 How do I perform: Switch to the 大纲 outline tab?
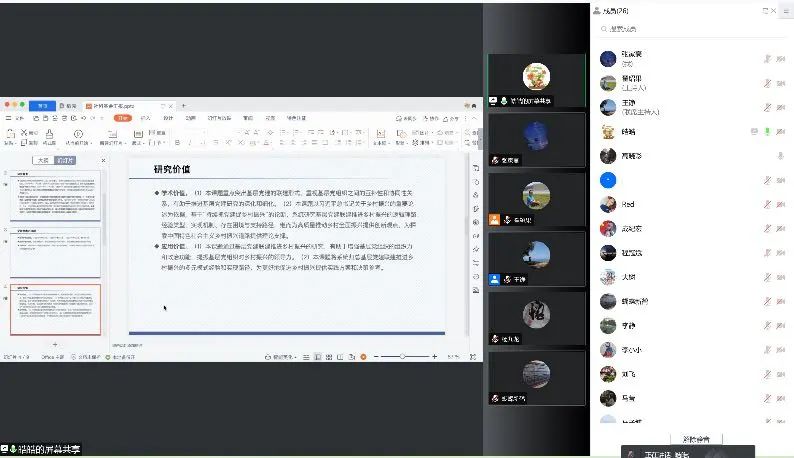pos(42,160)
